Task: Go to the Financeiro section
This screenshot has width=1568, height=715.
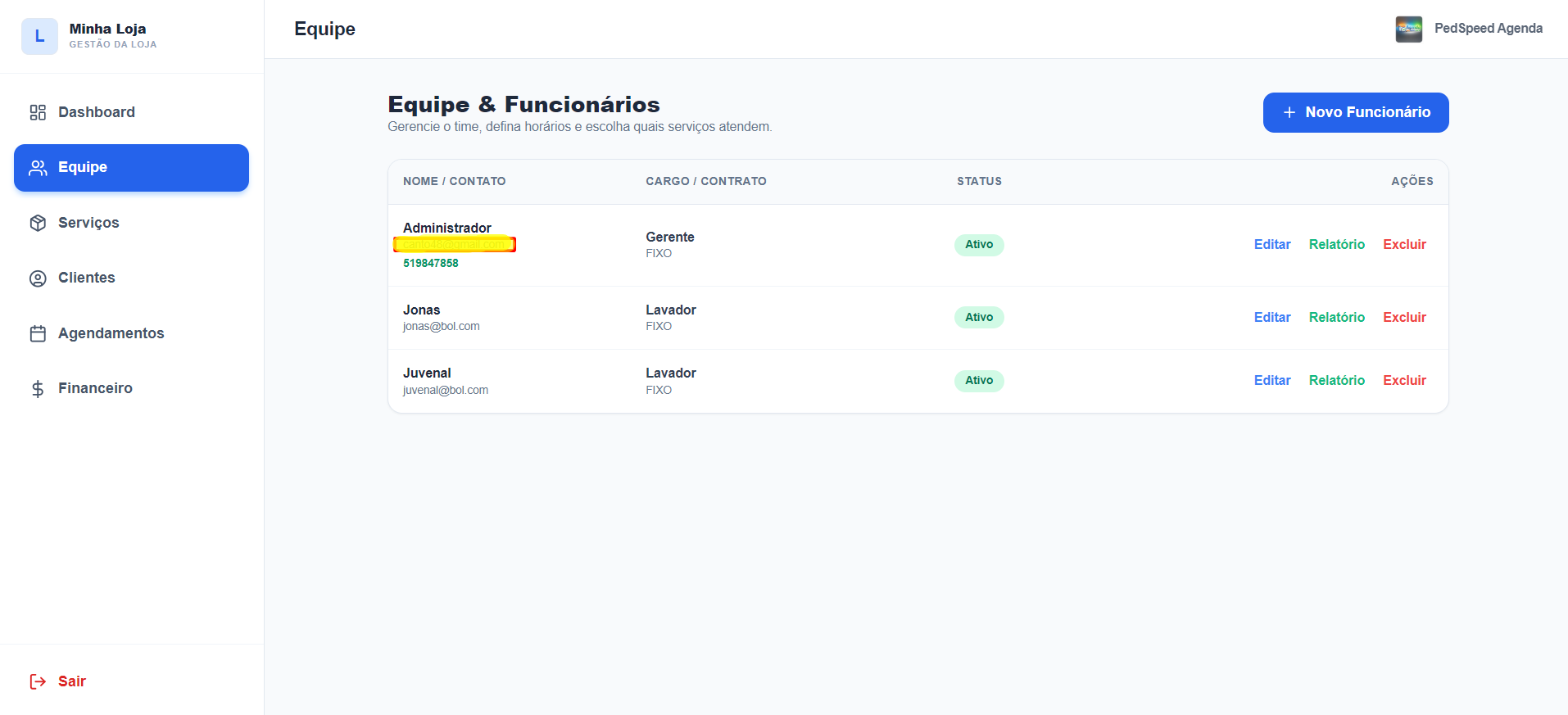Action: tap(95, 388)
